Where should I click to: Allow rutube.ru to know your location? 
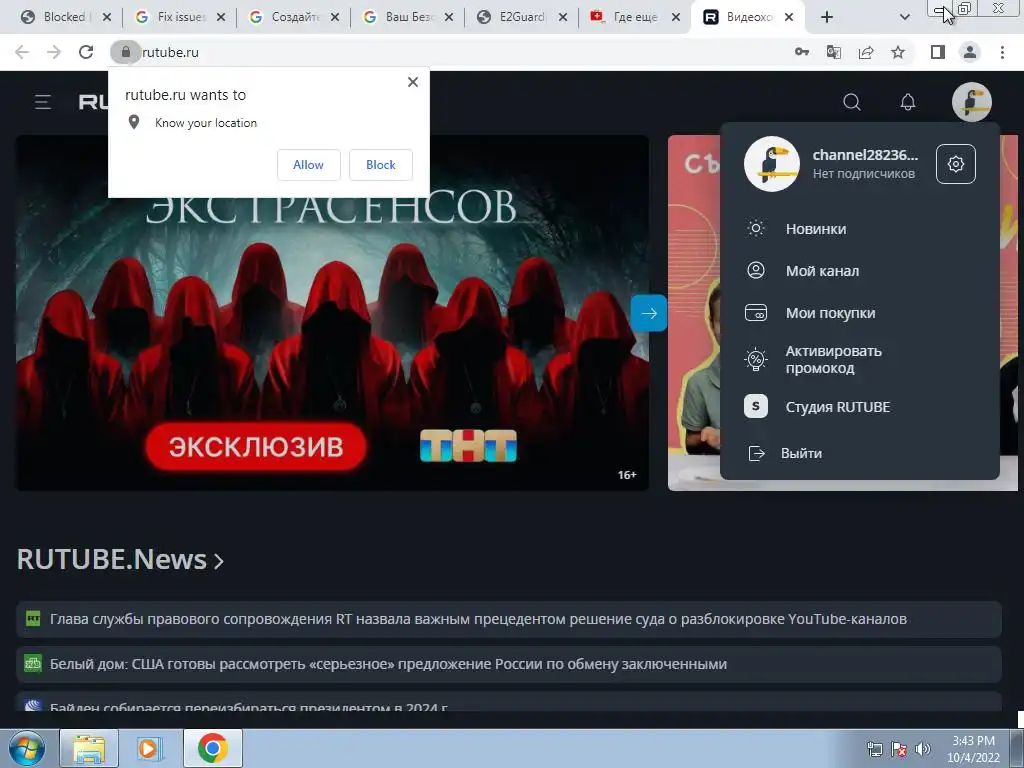(x=308, y=165)
